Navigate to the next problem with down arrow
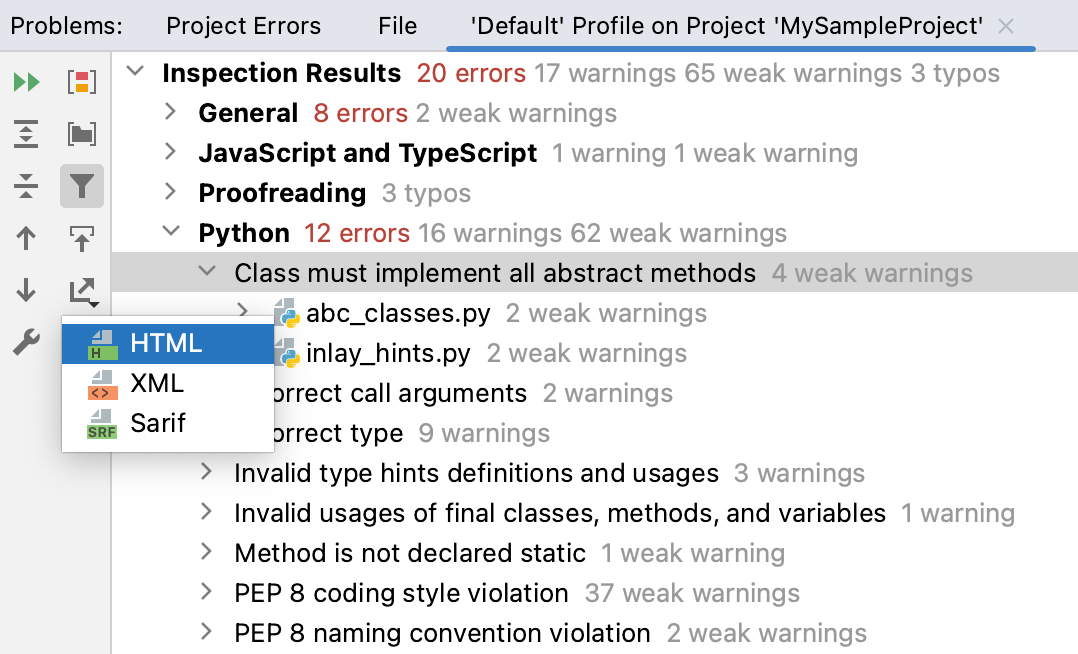 click(x=27, y=290)
